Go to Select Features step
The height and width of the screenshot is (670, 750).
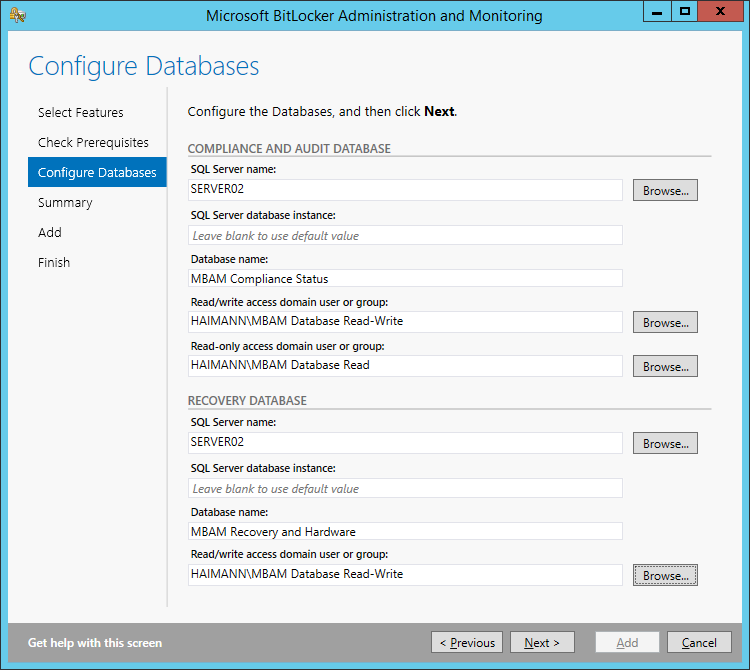80,112
